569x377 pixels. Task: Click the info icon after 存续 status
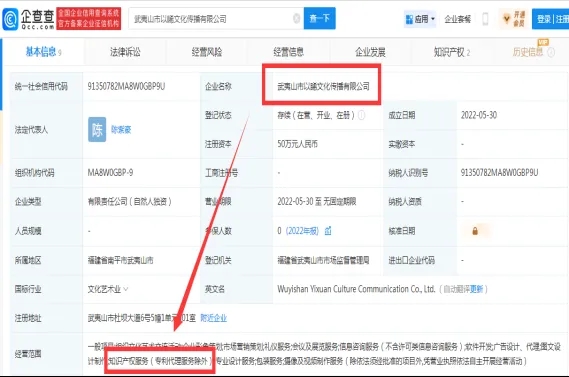pyautogui.click(x=362, y=115)
